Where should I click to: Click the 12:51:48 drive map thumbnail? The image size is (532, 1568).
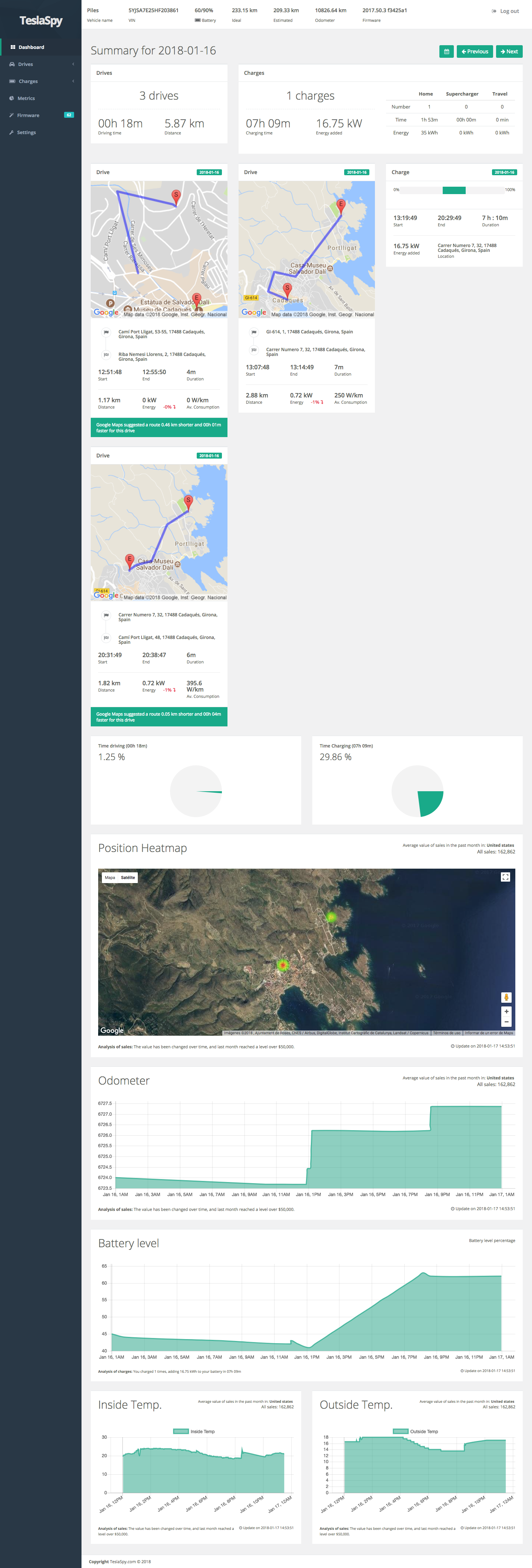coord(159,250)
